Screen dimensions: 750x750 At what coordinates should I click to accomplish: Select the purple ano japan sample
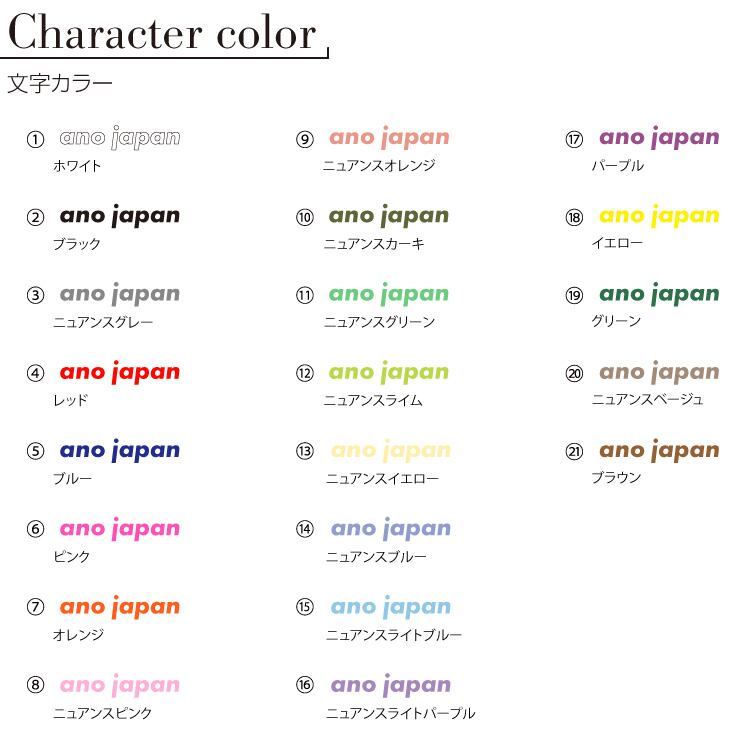(x=659, y=138)
